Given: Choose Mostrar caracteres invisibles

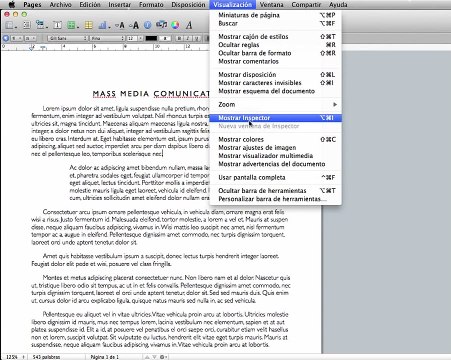Looking at the screenshot, I should coord(275,83).
